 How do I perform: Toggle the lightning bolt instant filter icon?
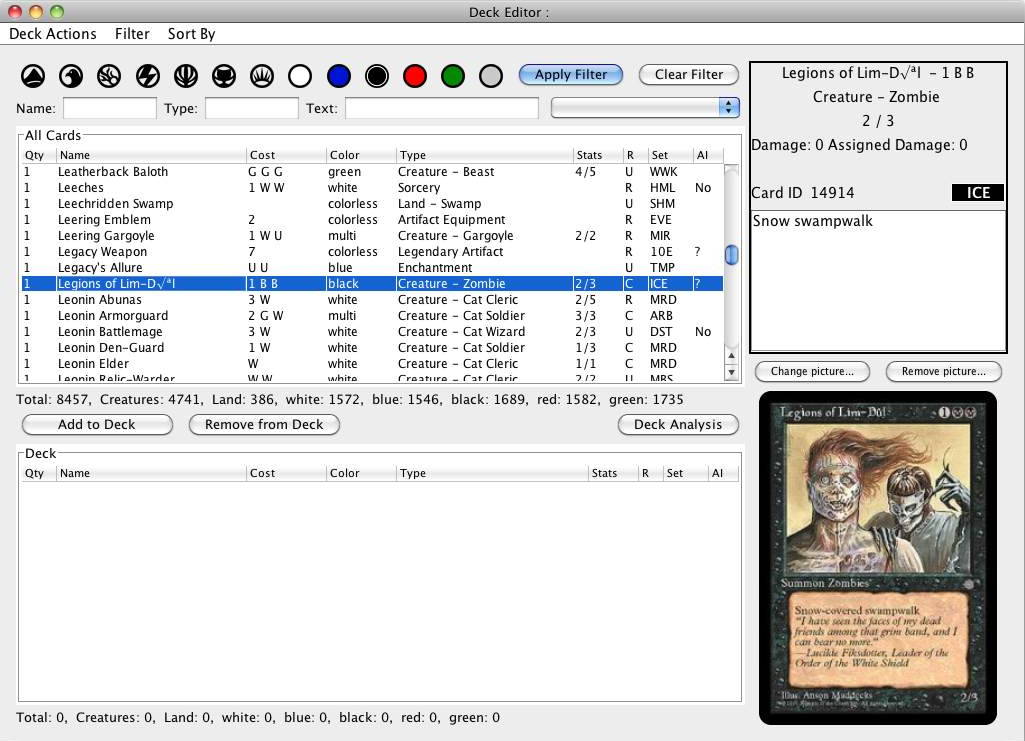tap(147, 76)
